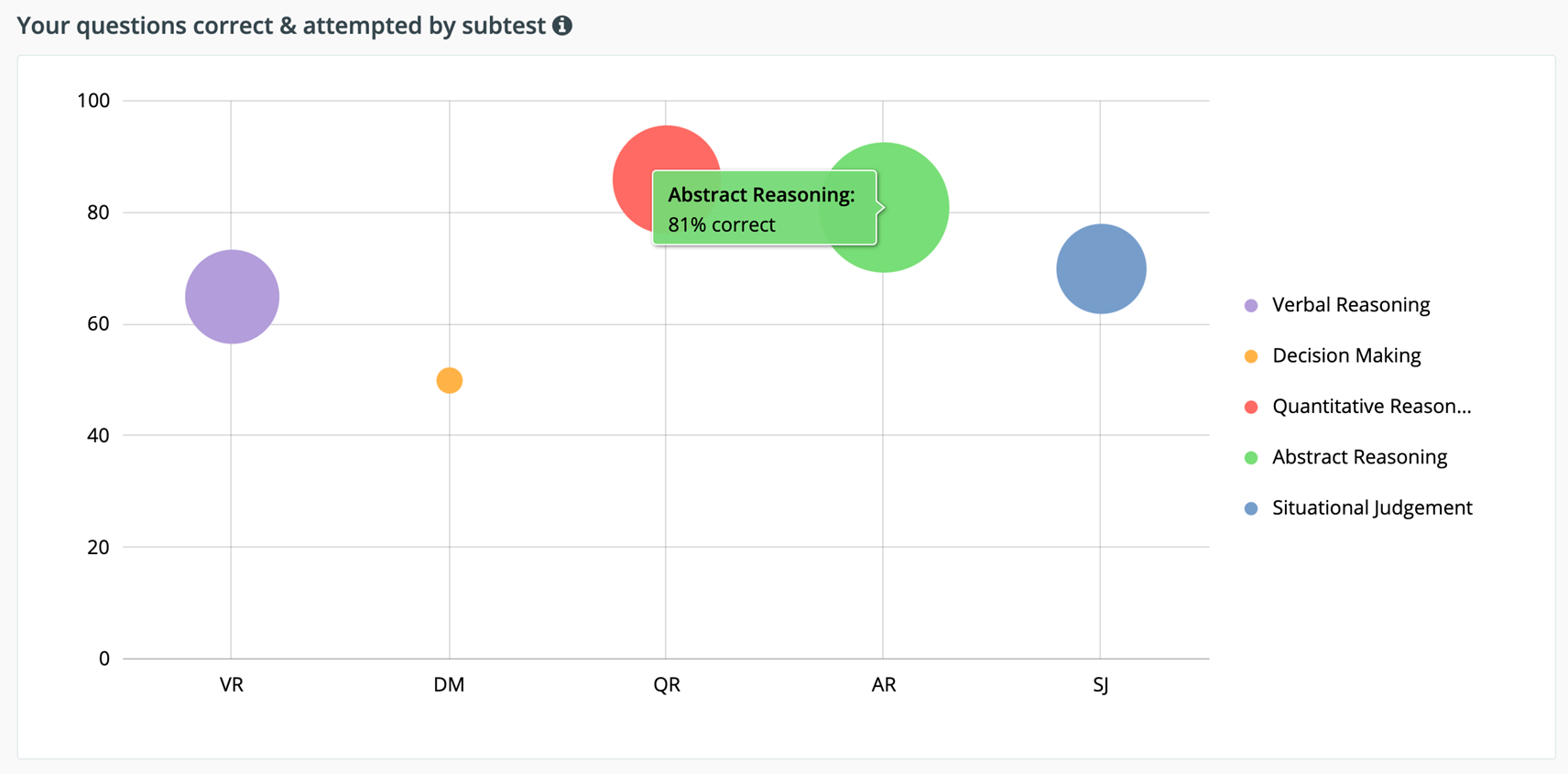The image size is (1568, 774).
Task: Toggle Abstract Reasoning legend label
Action: (1359, 457)
